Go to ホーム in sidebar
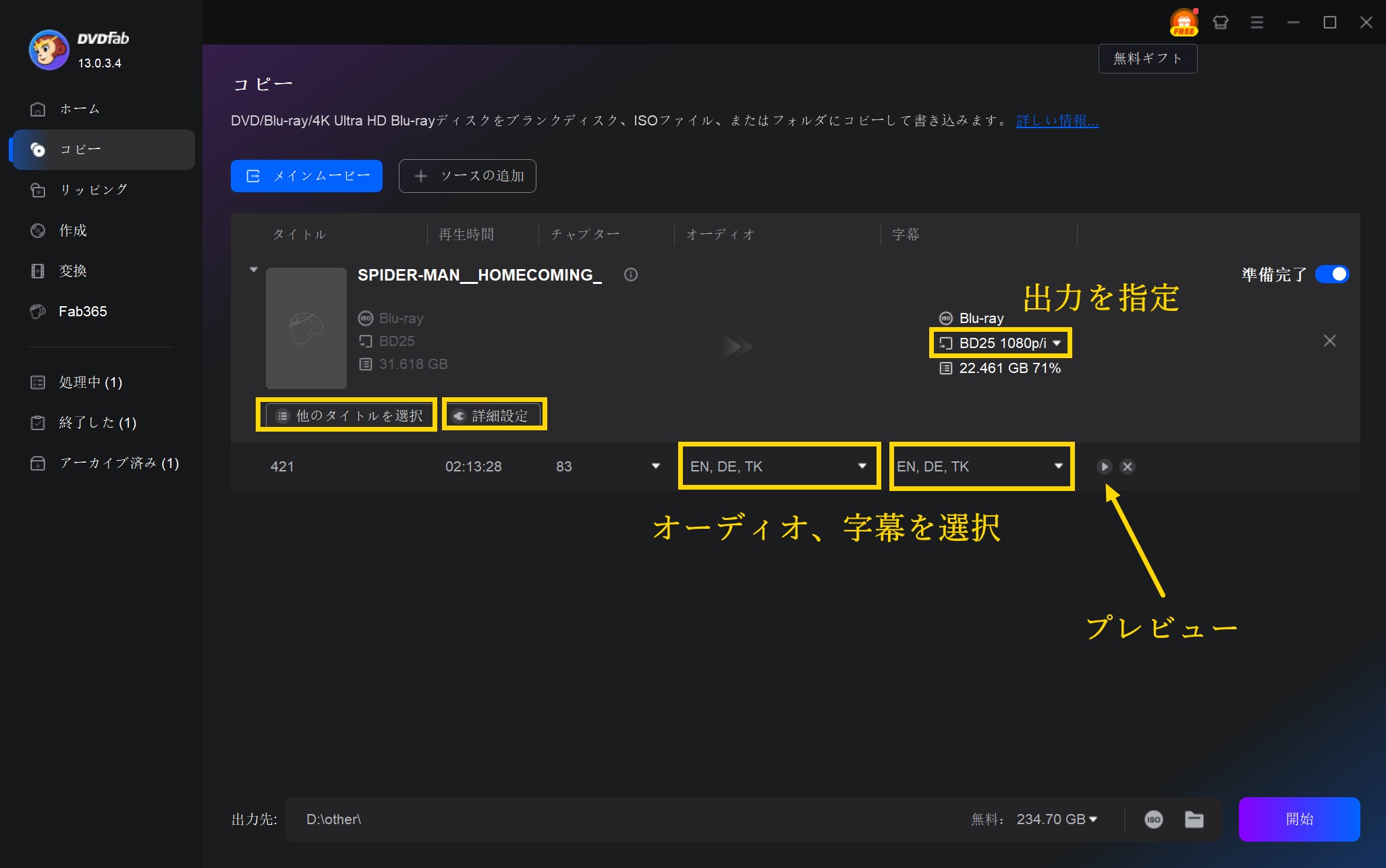Image resolution: width=1386 pixels, height=868 pixels. click(x=103, y=109)
